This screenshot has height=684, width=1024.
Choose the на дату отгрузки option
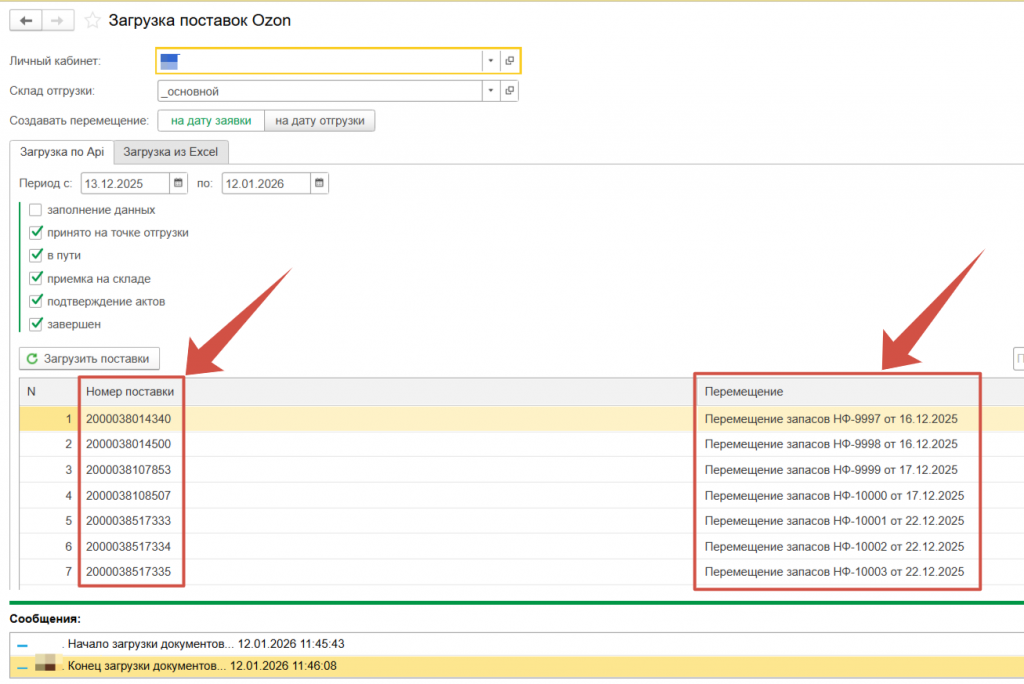(320, 121)
